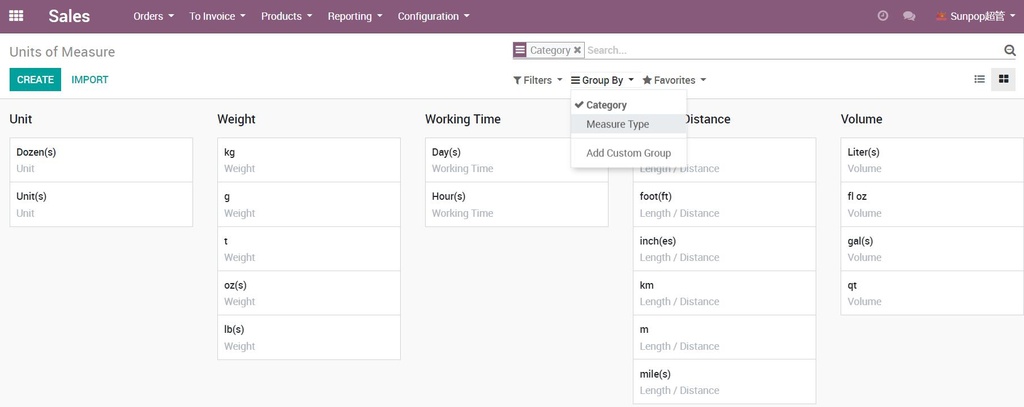Open the qt card
The width and height of the screenshot is (1024, 407).
[x=932, y=293]
